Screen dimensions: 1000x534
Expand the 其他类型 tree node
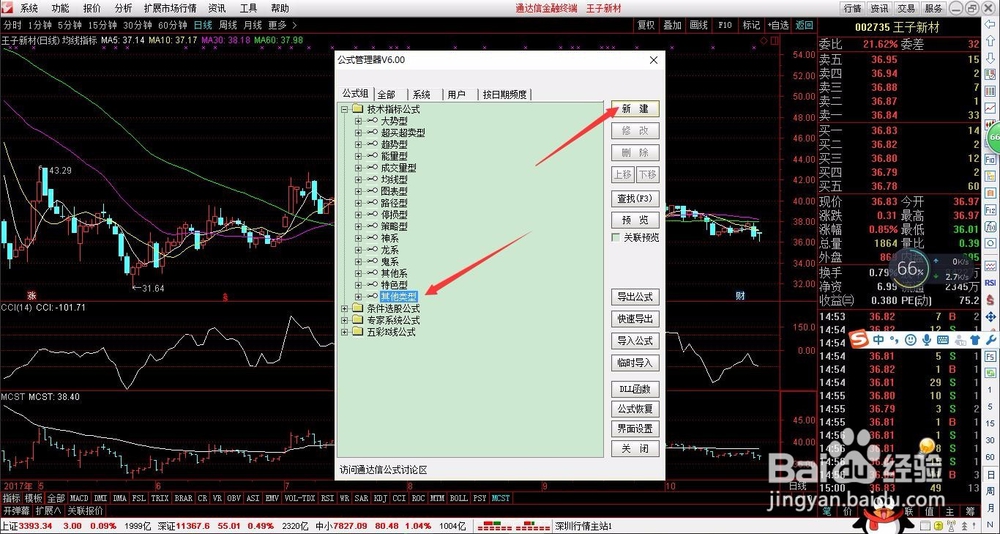pyautogui.click(x=358, y=297)
